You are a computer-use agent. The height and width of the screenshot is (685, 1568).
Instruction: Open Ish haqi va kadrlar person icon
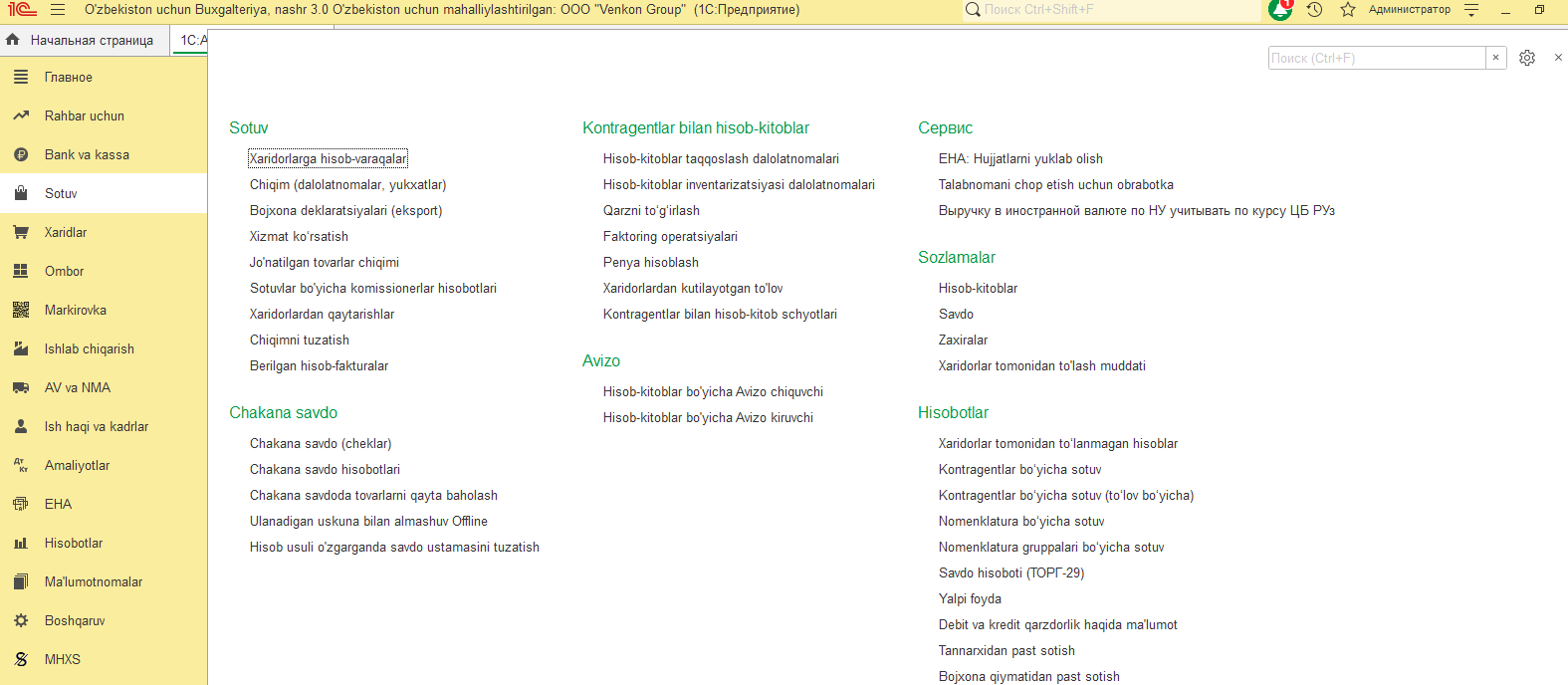(x=21, y=426)
